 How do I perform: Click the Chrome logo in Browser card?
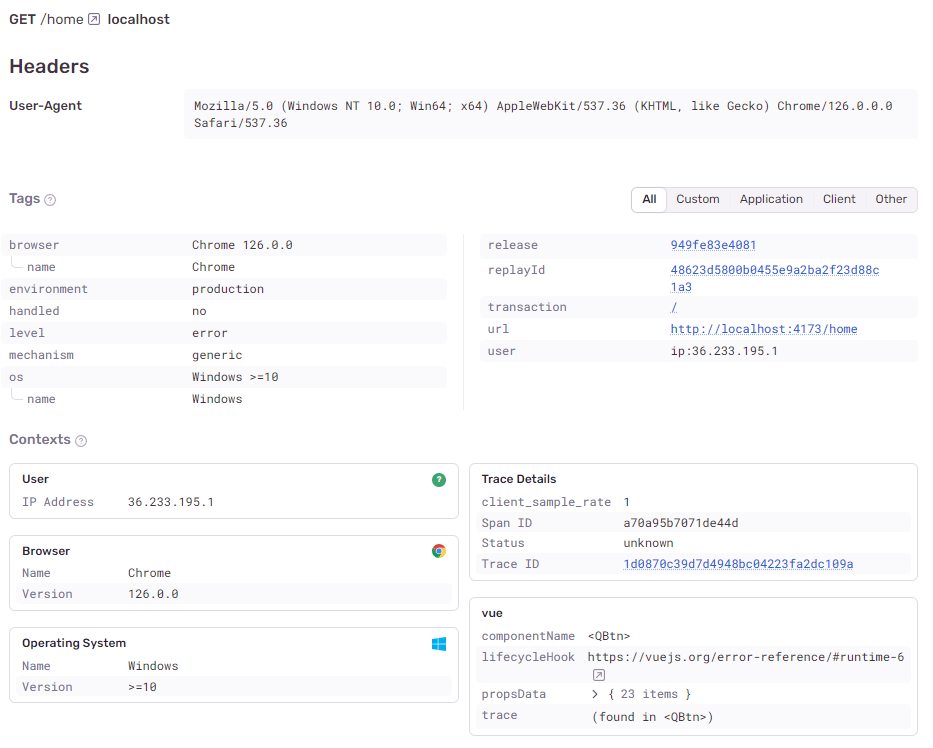pyautogui.click(x=438, y=551)
